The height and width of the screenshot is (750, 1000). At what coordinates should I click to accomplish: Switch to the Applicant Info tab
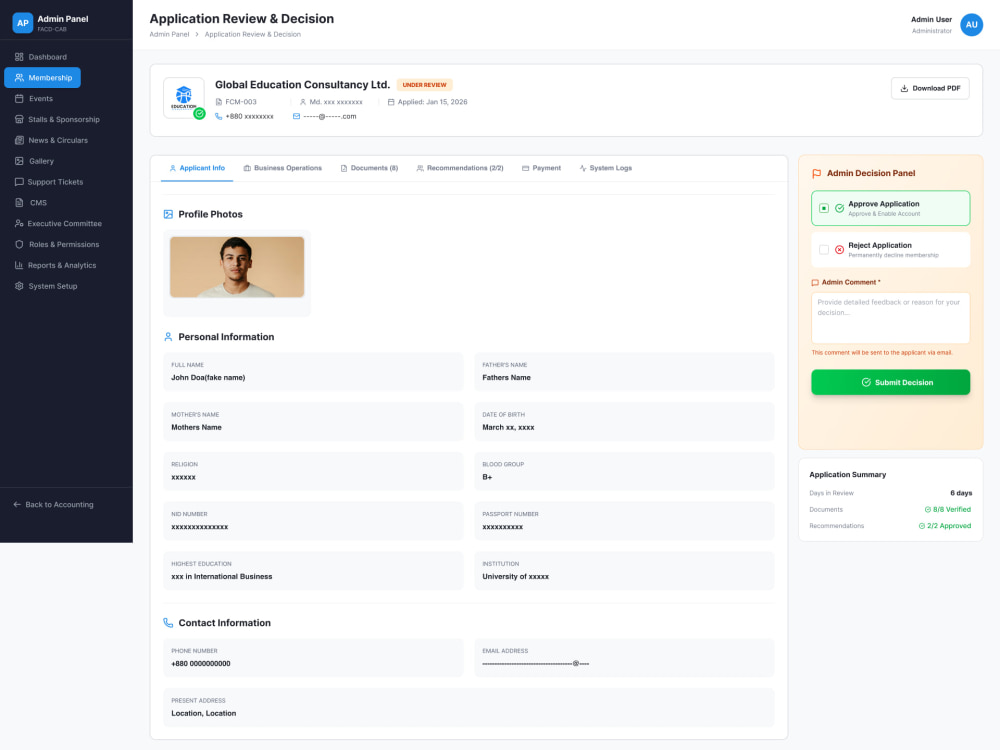197,168
